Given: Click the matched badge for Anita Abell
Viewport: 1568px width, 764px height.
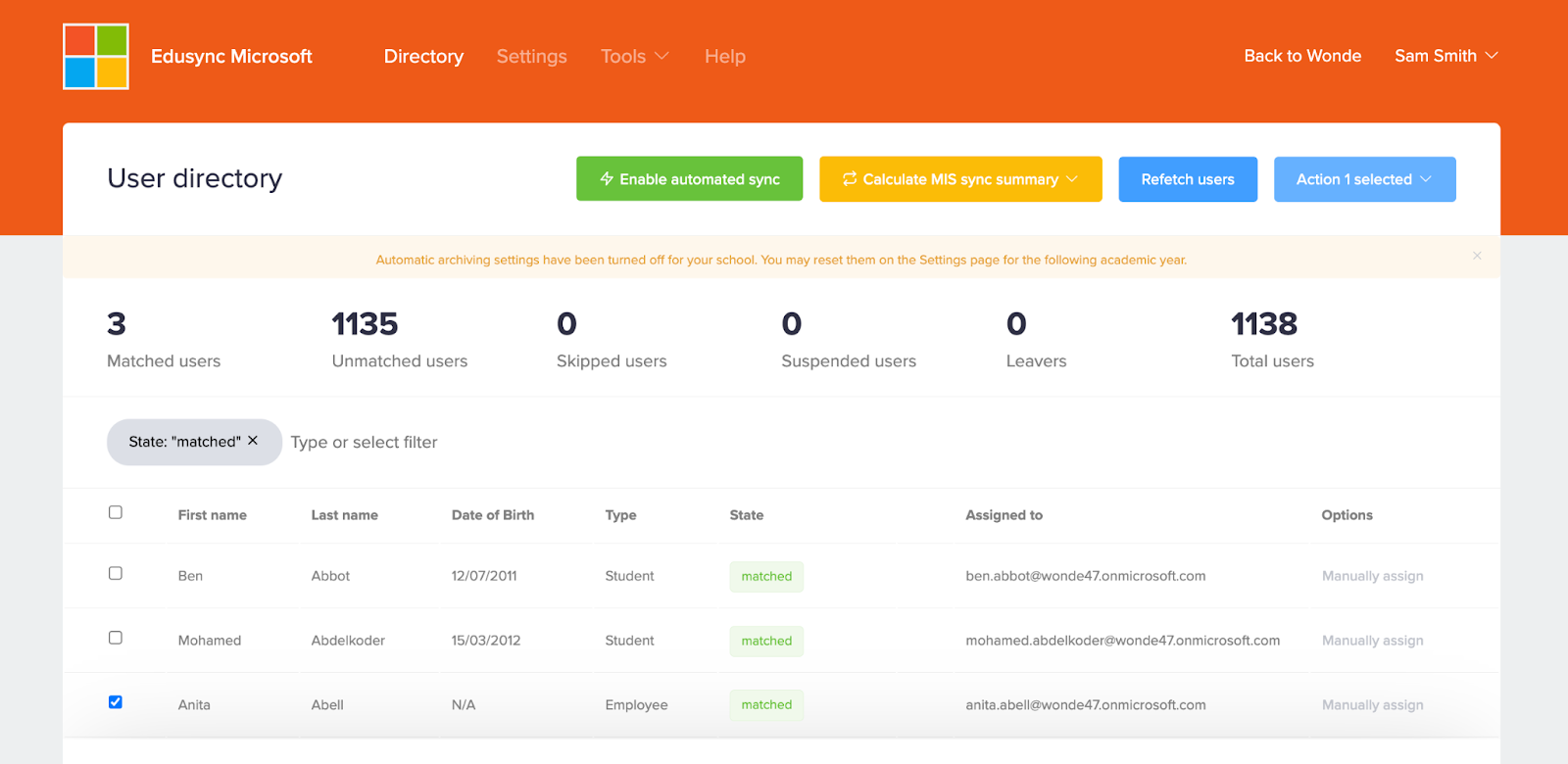Looking at the screenshot, I should coord(766,705).
